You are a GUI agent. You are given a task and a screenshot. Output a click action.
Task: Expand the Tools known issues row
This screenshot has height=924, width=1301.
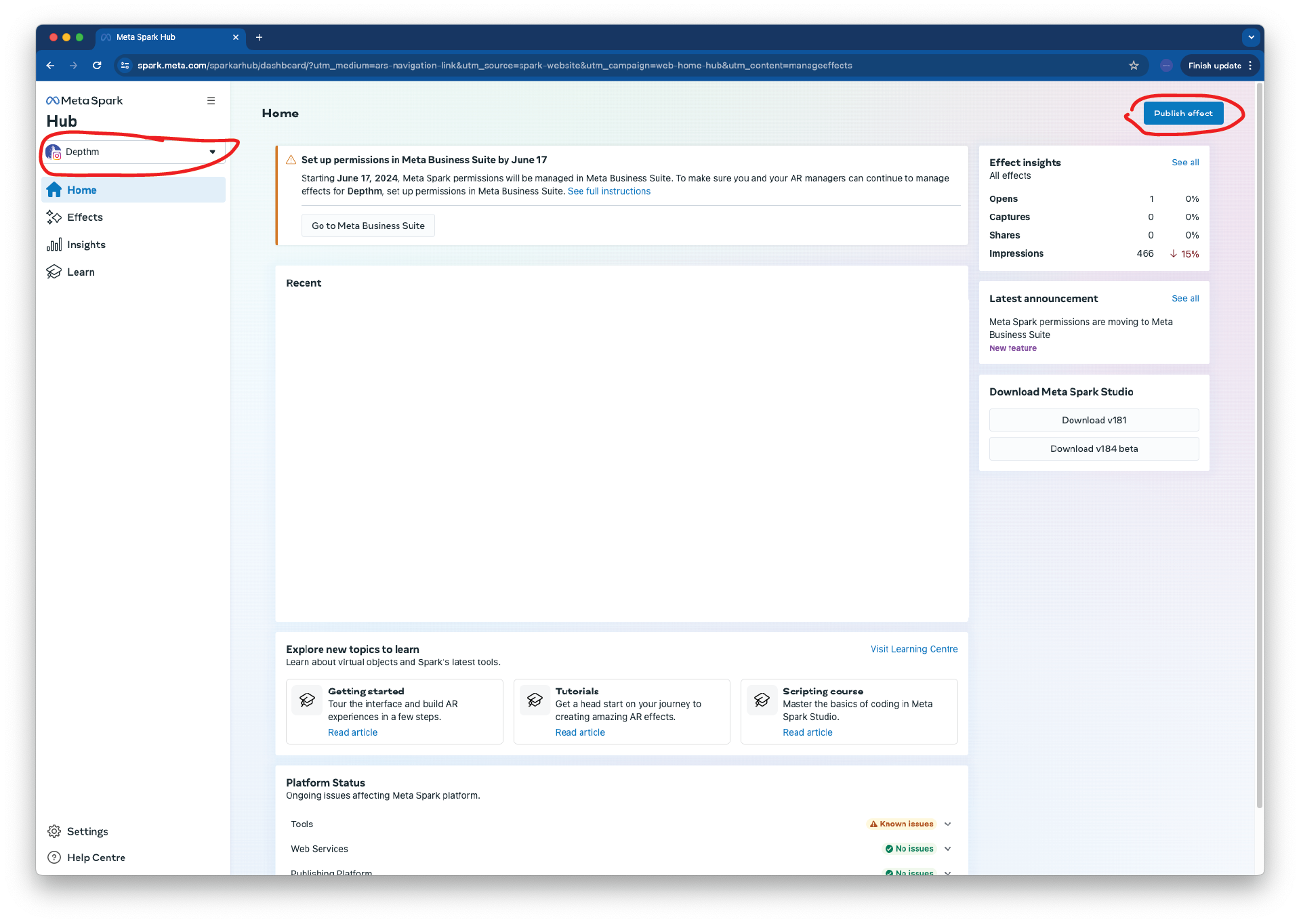(x=947, y=824)
